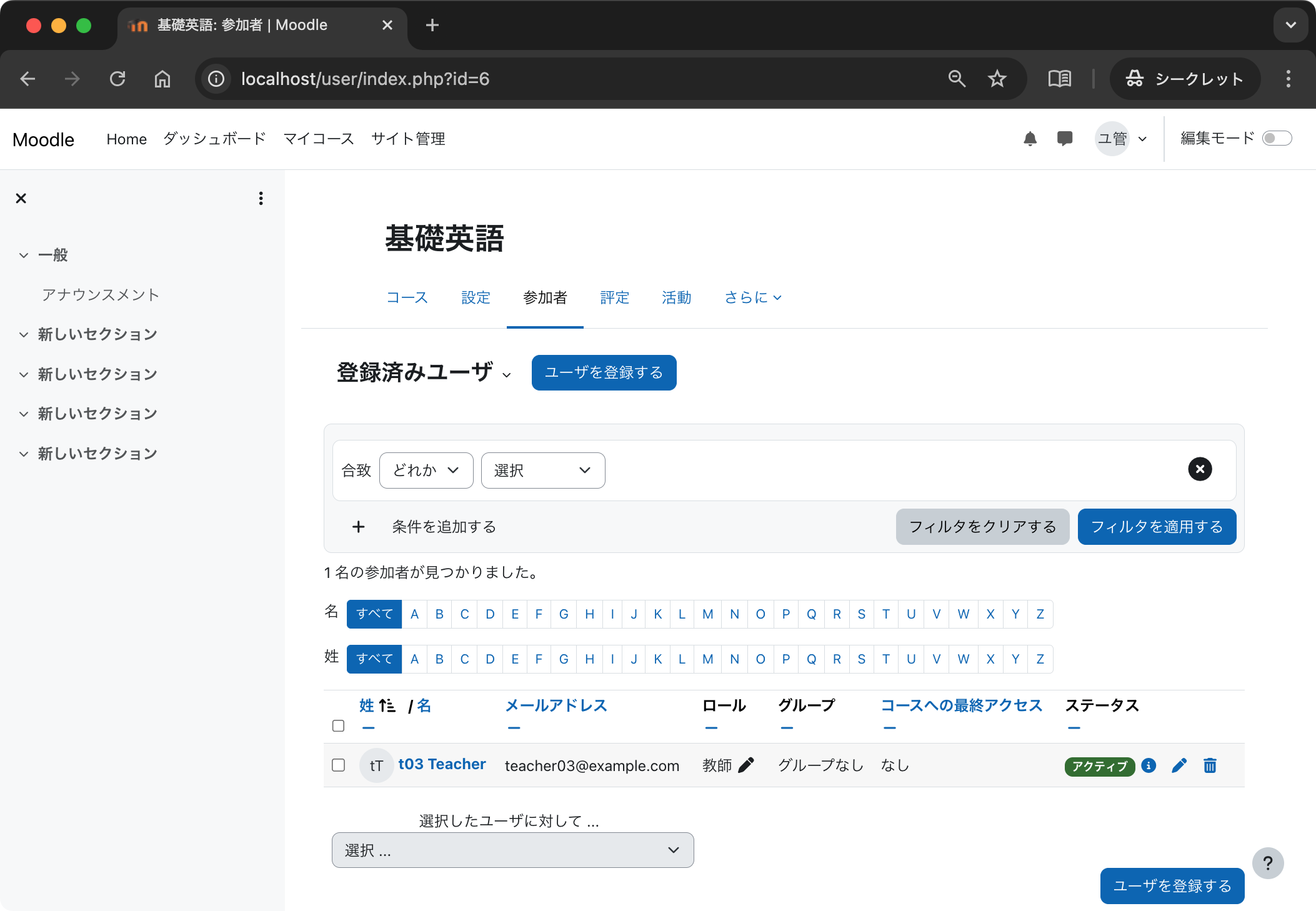This screenshot has width=1316, height=911.
Task: Show enrolment details via the info icon
Action: [x=1149, y=766]
